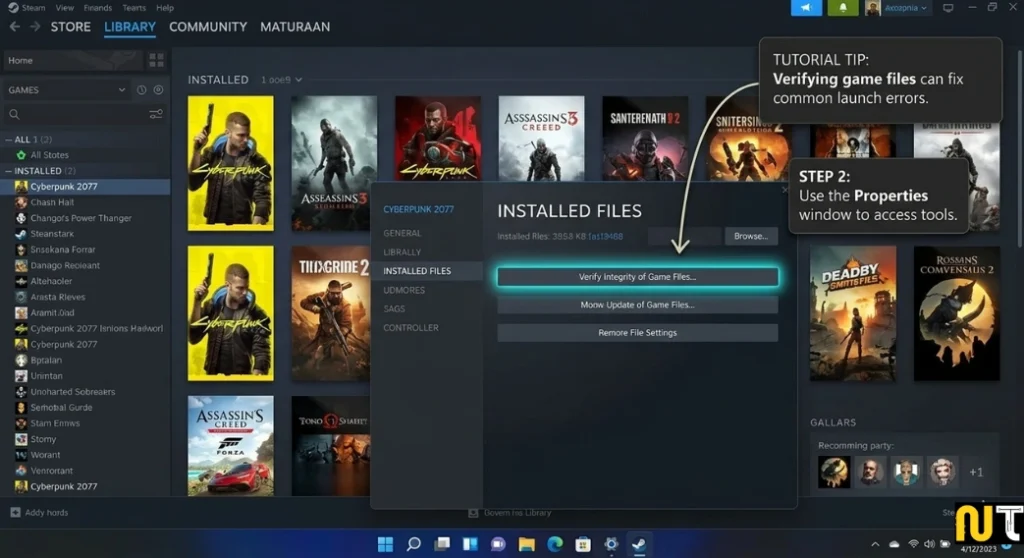Launch Microsoft Edge from the taskbar
The height and width of the screenshot is (558, 1024).
pyautogui.click(x=554, y=544)
